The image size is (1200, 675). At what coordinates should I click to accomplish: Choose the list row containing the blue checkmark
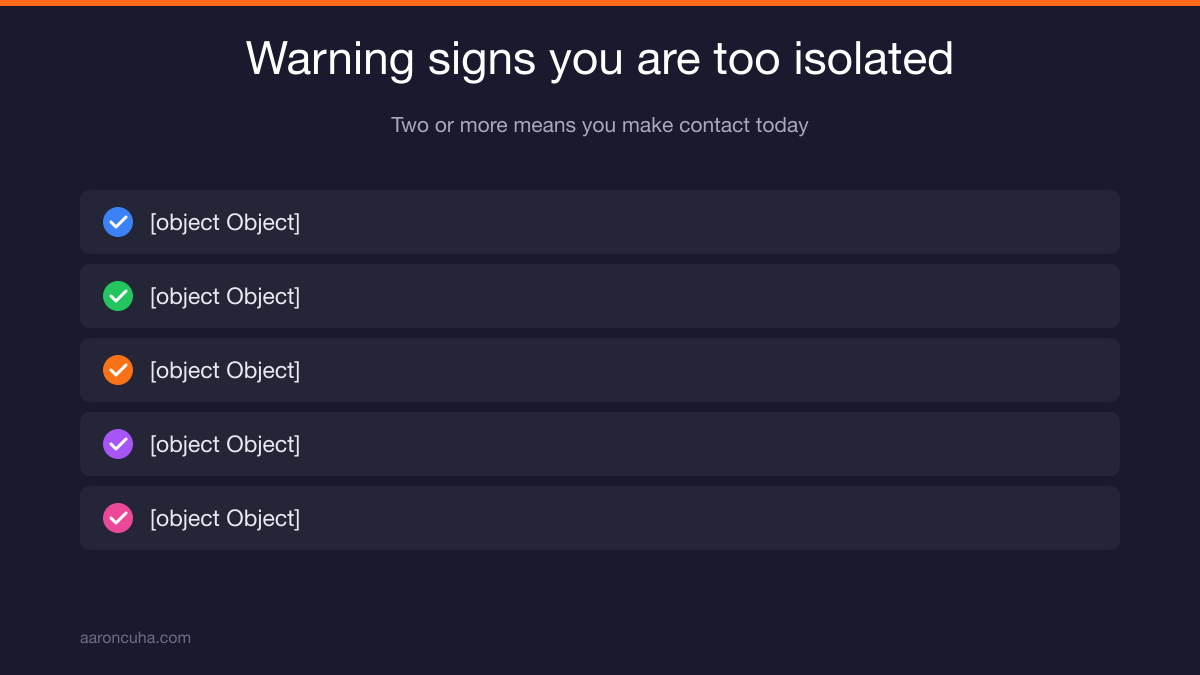tap(600, 222)
